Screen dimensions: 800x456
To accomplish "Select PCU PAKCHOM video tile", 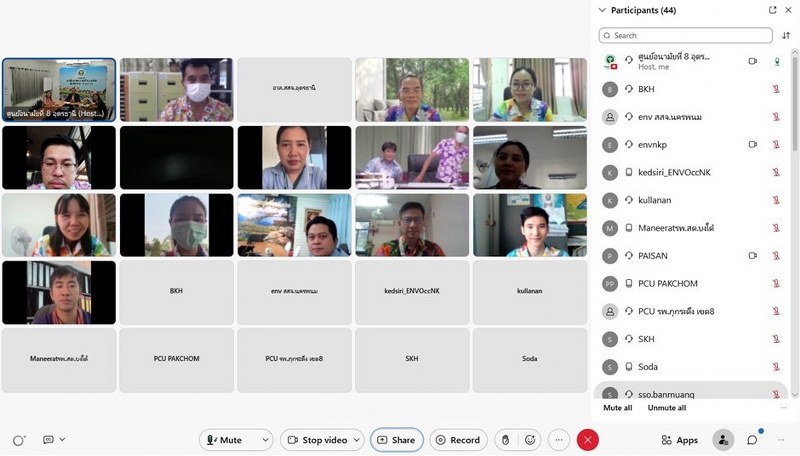I will [x=177, y=360].
